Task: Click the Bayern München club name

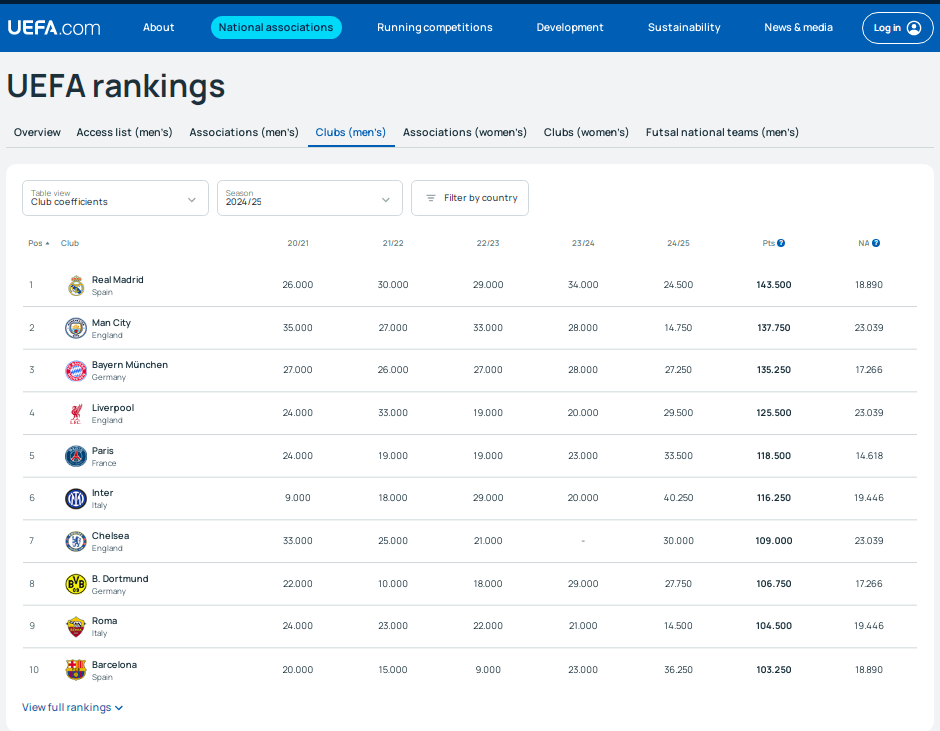Action: (129, 365)
